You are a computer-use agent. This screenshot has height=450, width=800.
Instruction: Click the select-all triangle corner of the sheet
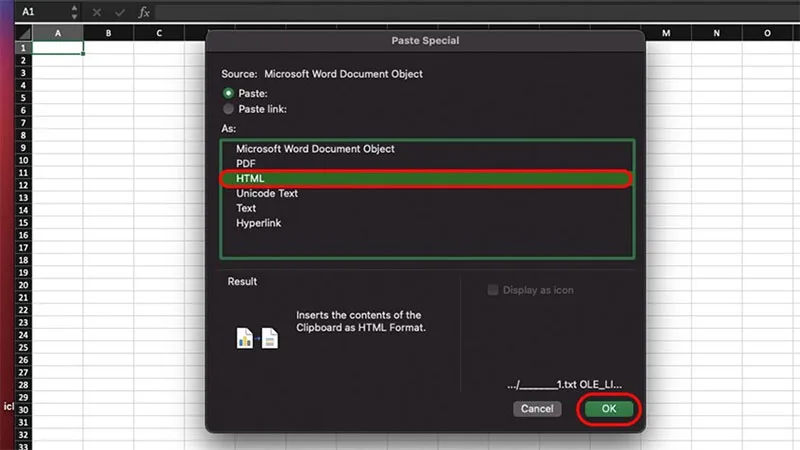tap(24, 33)
